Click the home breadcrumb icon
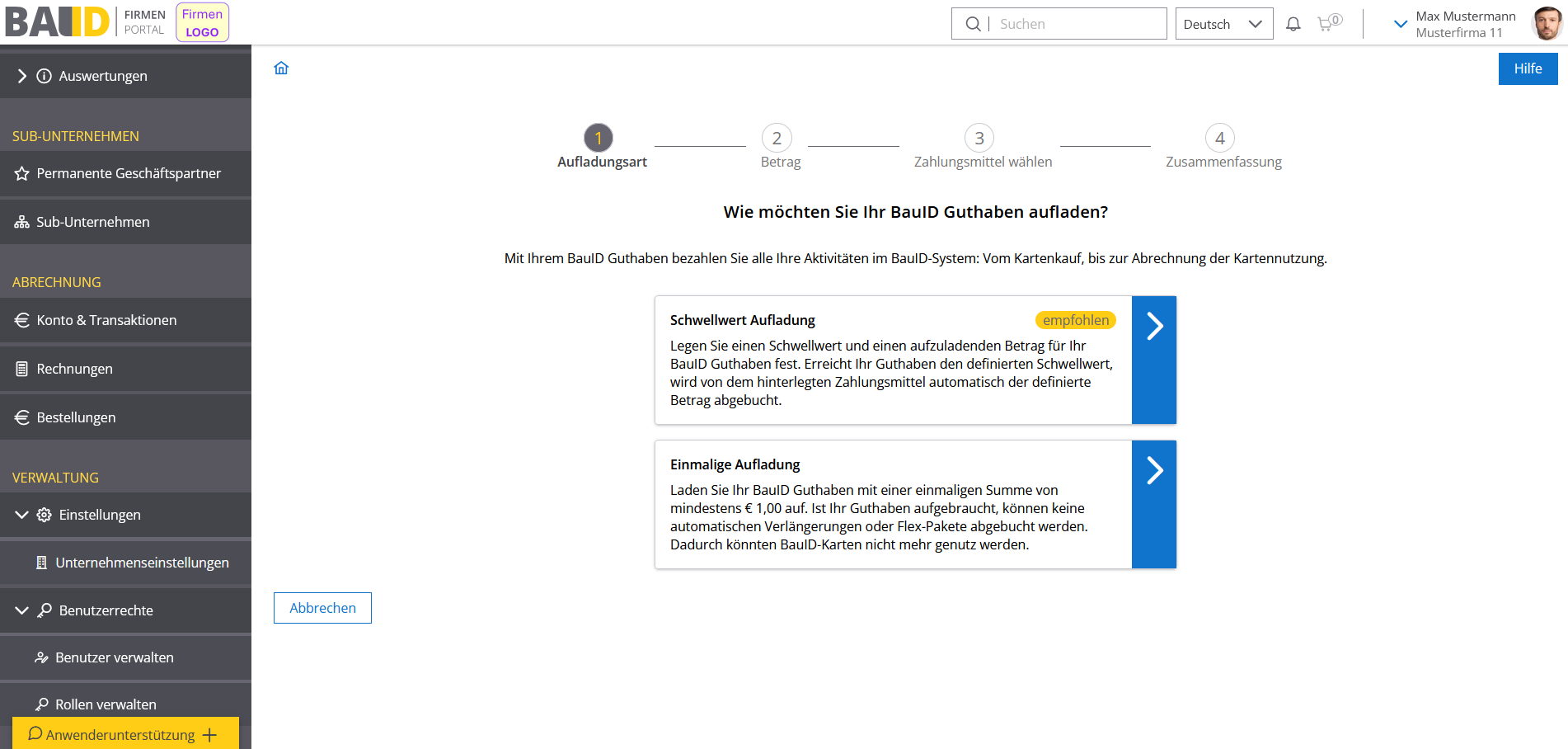The height and width of the screenshot is (749, 1568). coord(281,68)
